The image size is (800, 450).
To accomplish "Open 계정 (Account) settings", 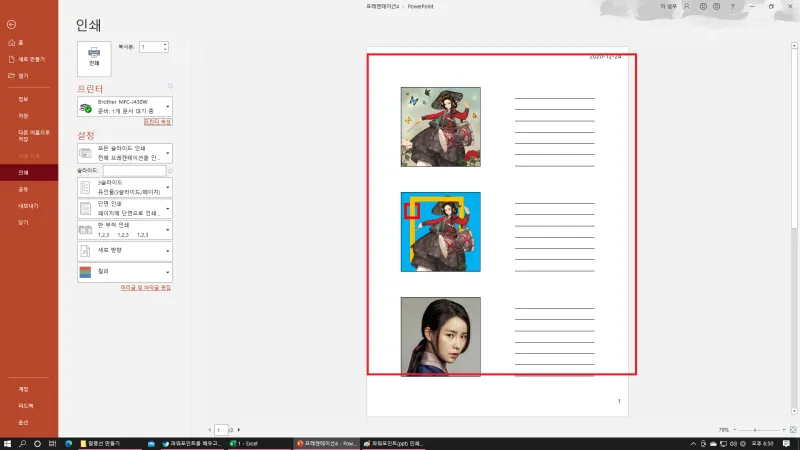I will click(x=29, y=389).
